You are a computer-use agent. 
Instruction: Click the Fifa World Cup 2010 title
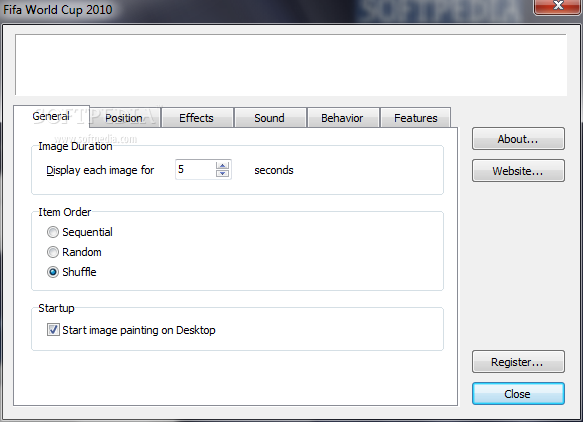click(58, 9)
